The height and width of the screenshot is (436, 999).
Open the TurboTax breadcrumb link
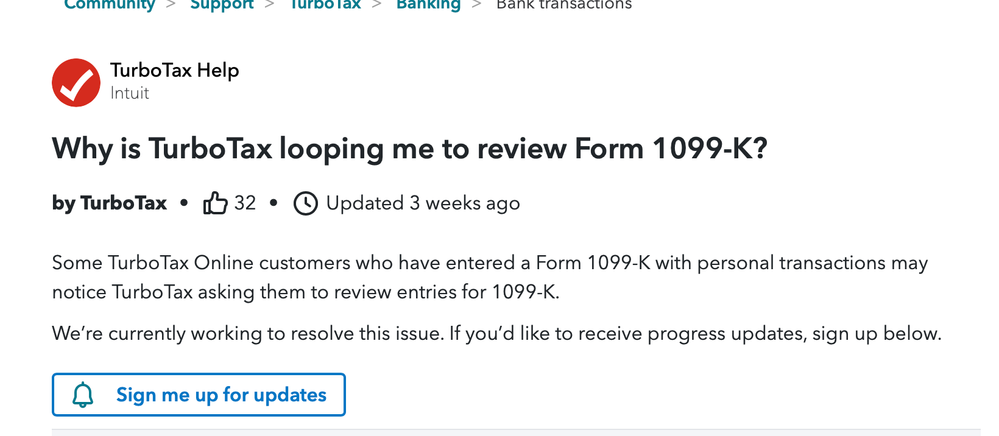point(325,4)
